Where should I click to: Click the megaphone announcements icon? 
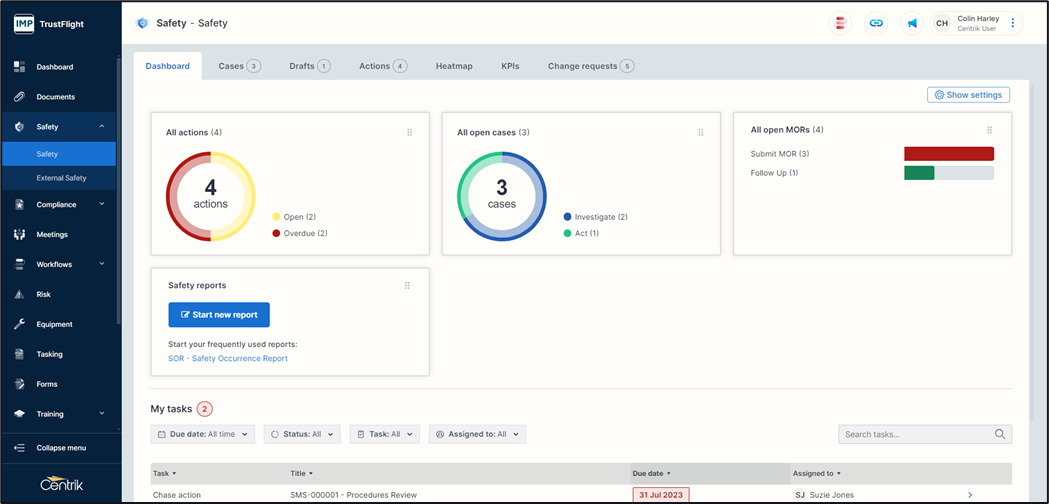point(911,23)
